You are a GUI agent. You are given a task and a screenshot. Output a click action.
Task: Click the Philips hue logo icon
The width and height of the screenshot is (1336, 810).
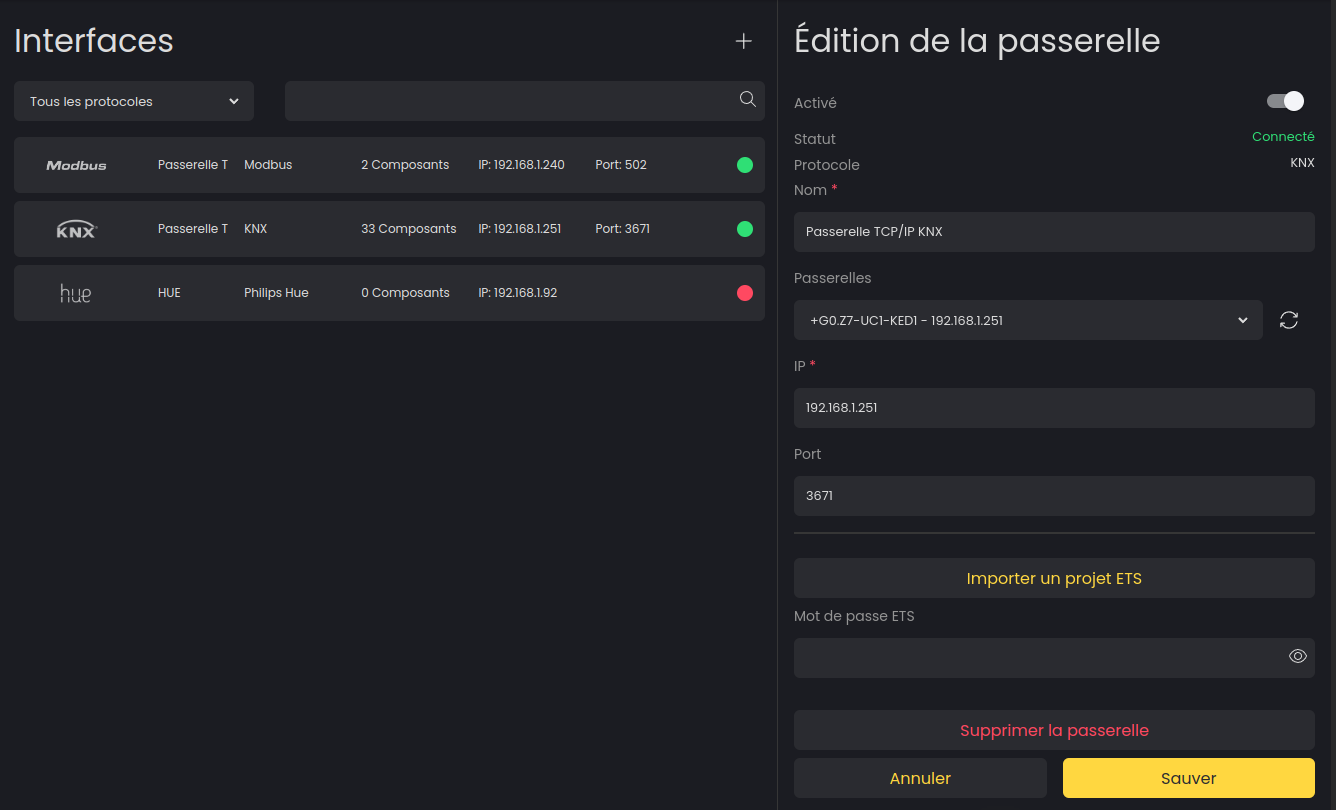point(75,293)
